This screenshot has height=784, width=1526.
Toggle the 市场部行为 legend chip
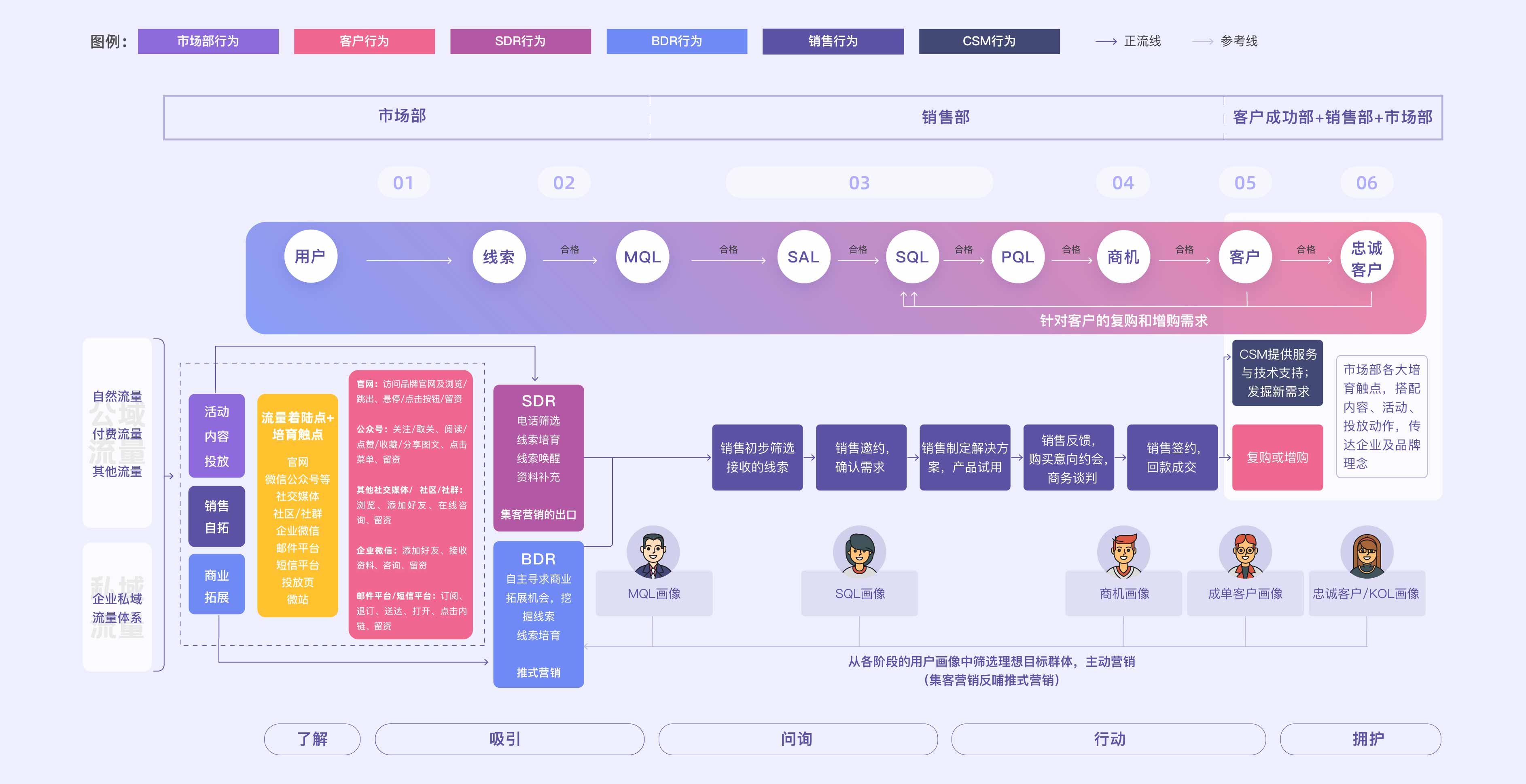pos(208,42)
